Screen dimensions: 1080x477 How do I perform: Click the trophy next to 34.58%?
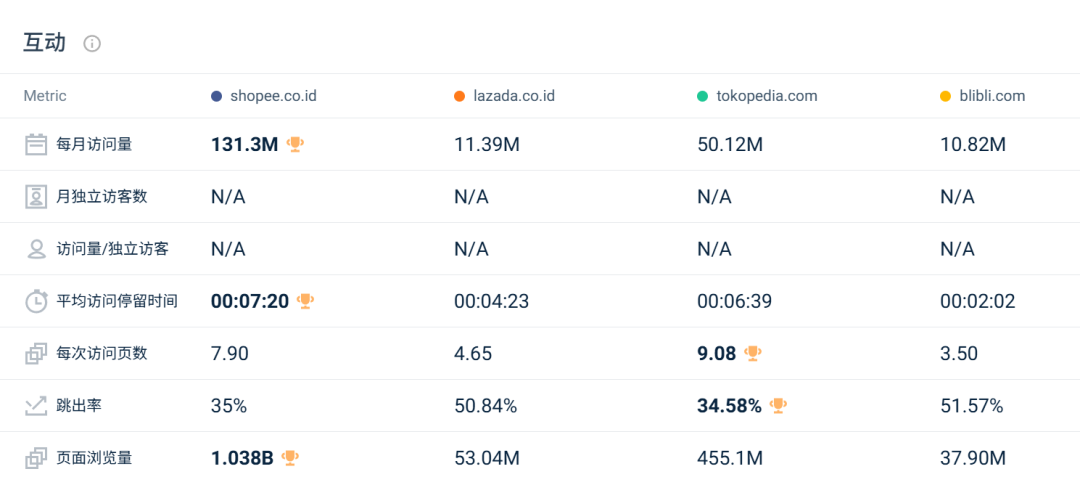point(778,405)
